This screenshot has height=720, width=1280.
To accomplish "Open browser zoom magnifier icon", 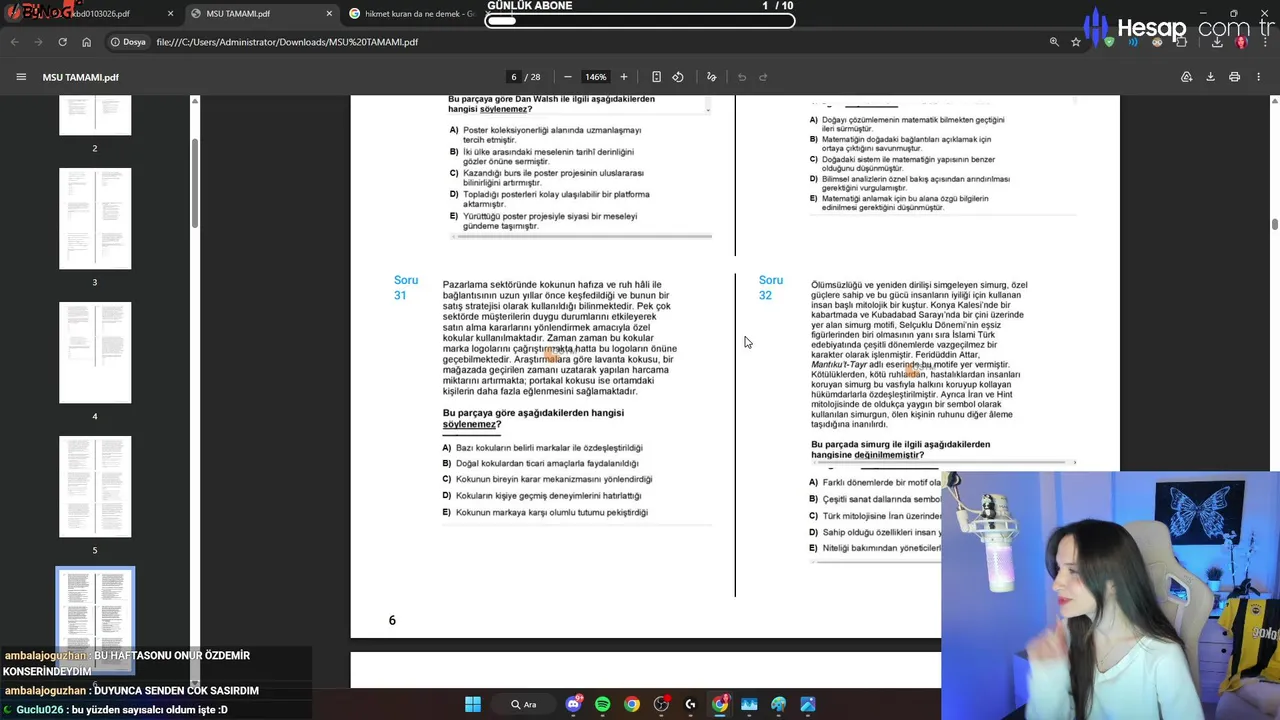I will (x=1054, y=42).
